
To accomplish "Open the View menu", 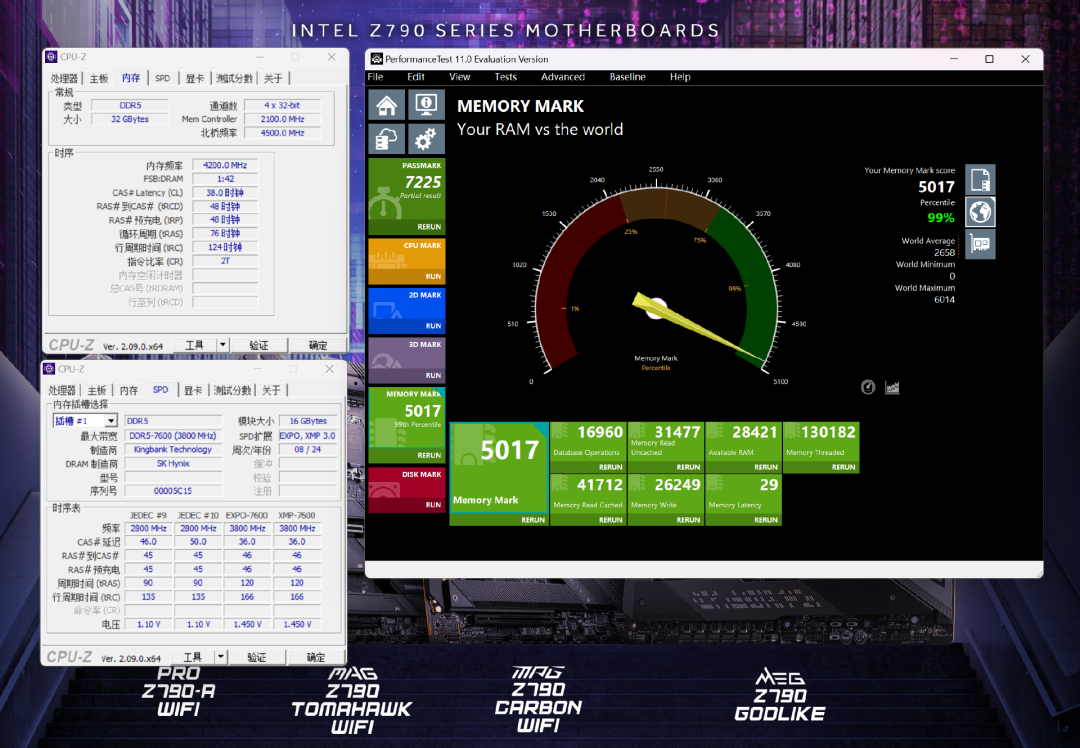I will [x=459, y=77].
